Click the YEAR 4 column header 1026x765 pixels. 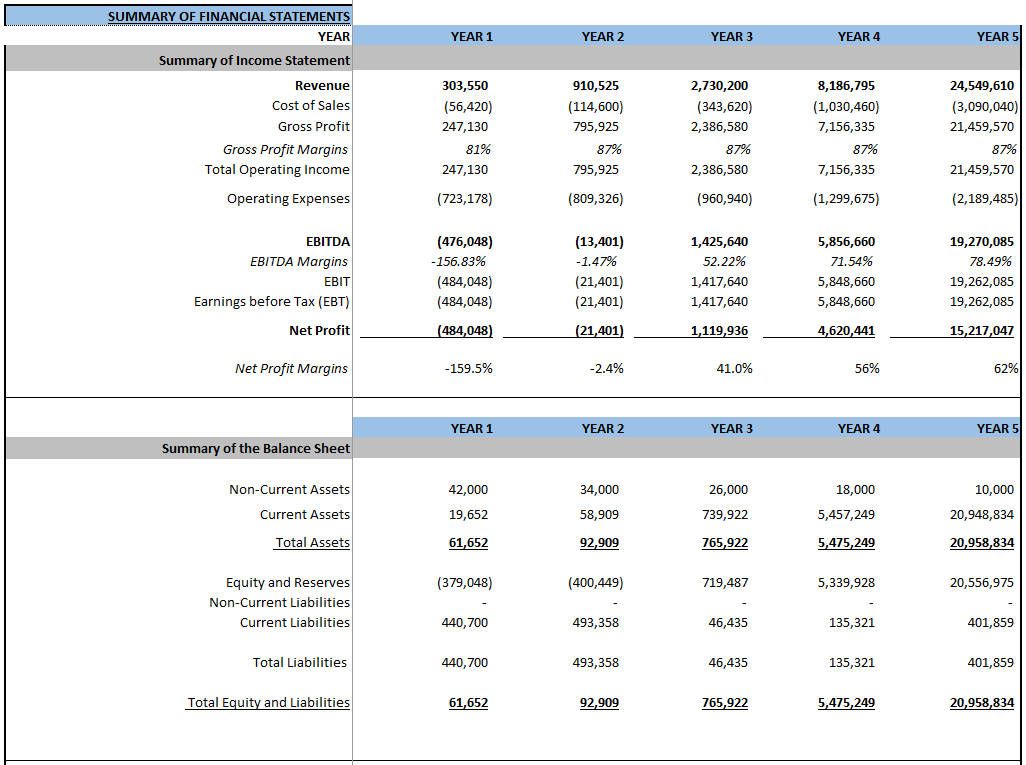pos(858,36)
